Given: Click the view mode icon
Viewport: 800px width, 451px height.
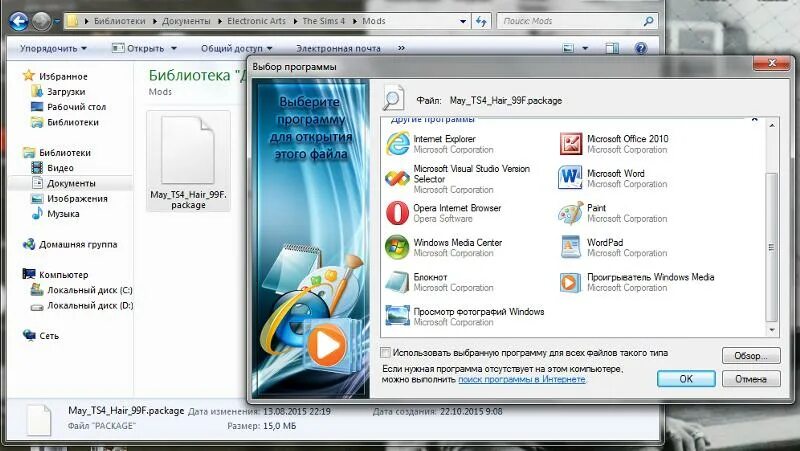Looking at the screenshot, I should tap(568, 48).
